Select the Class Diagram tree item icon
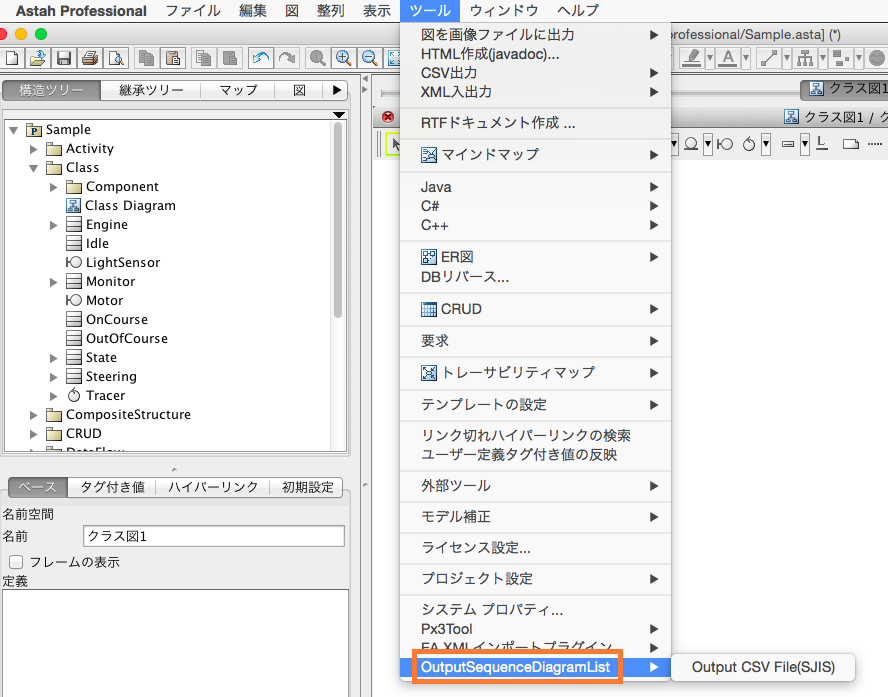The width and height of the screenshot is (888, 697). pyautogui.click(x=73, y=205)
